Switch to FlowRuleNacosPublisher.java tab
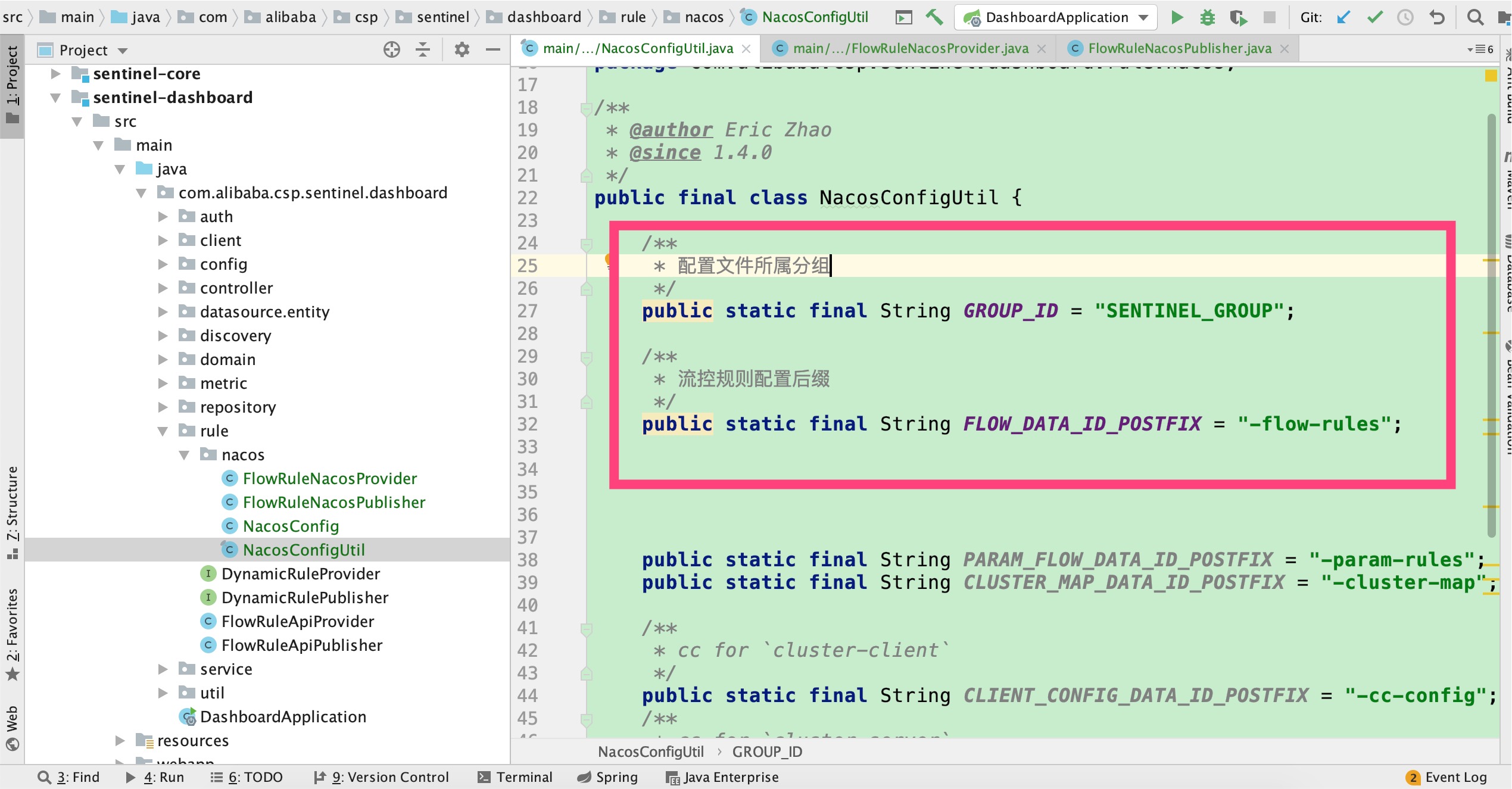Screen dimensions: 1512x789 pos(1179,49)
